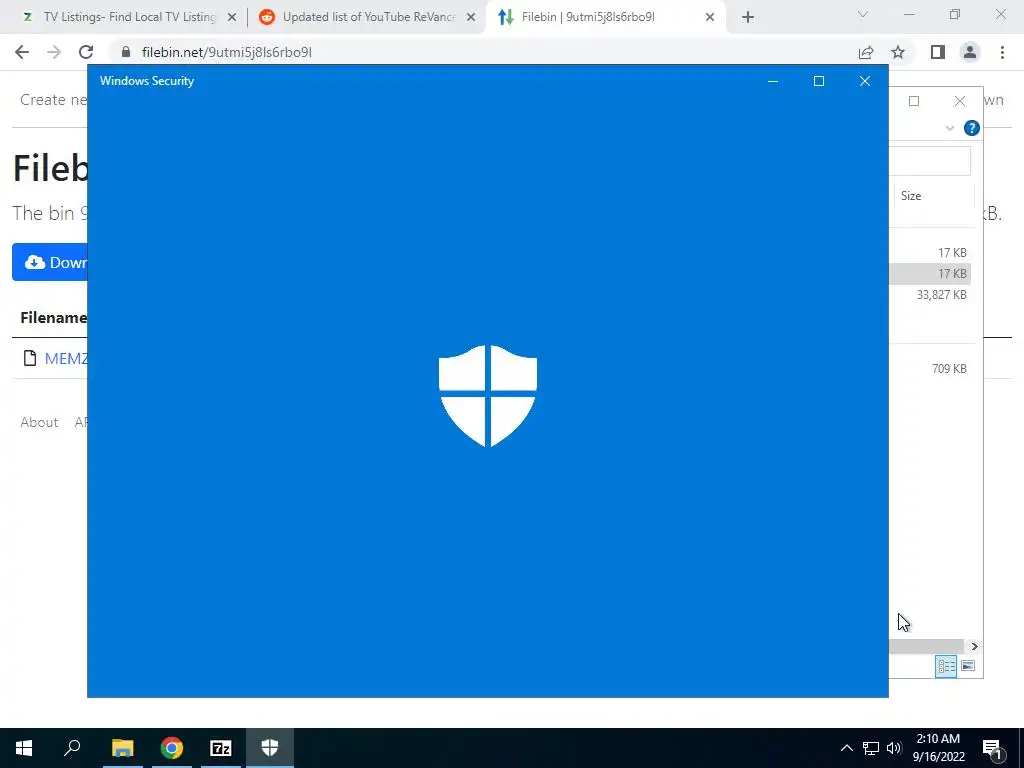Open the clock showing 2:10 AM
1024x768 pixels.
click(938, 748)
